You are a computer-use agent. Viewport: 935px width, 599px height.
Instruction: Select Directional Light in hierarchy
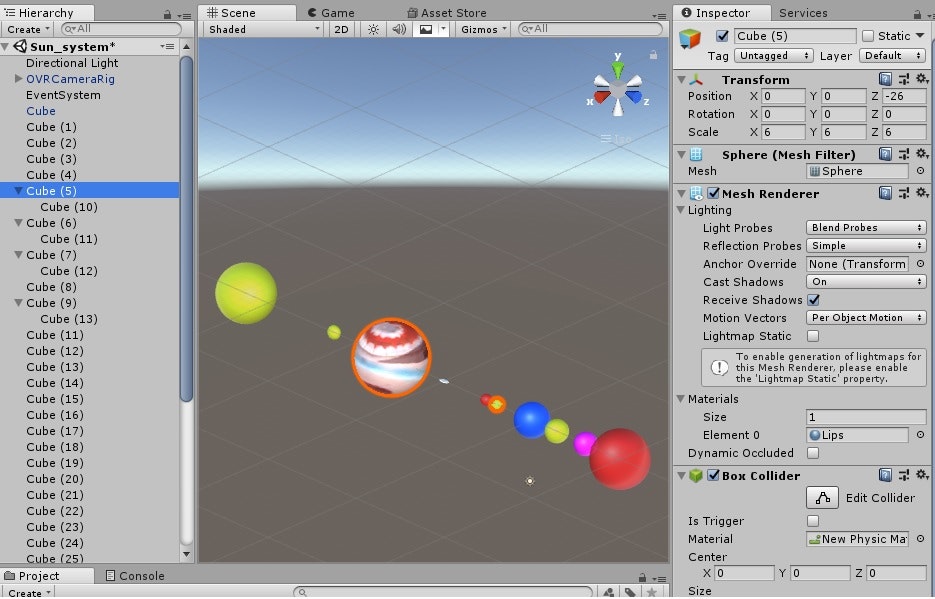point(72,63)
